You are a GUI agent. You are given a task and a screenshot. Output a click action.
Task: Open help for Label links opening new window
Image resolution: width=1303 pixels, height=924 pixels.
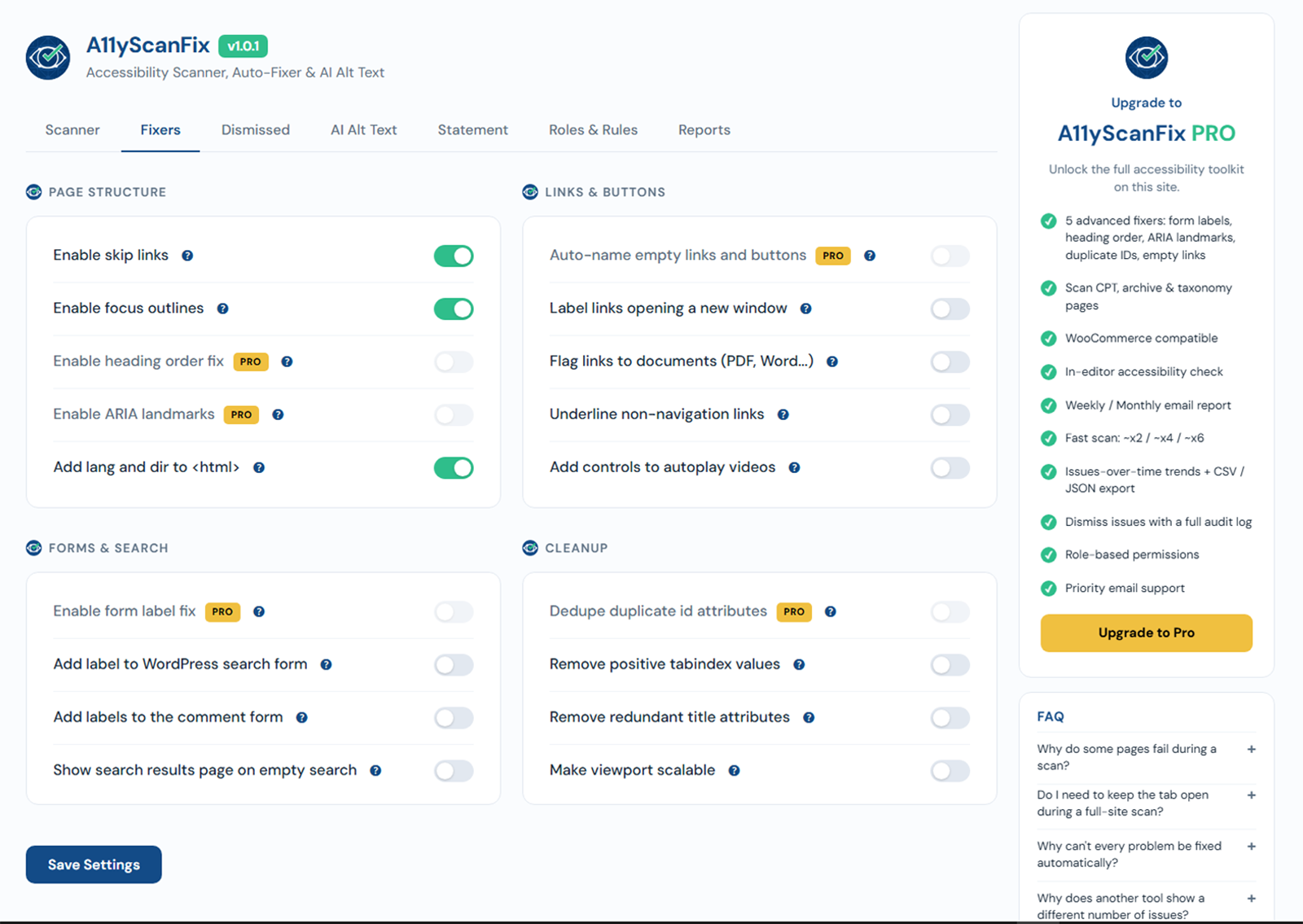coord(805,309)
